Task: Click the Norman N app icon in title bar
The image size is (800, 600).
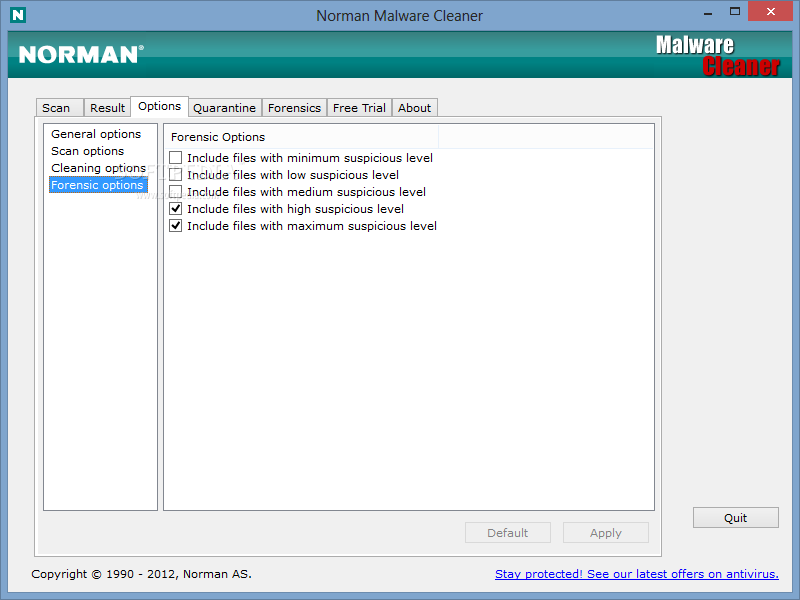Action: tap(18, 15)
